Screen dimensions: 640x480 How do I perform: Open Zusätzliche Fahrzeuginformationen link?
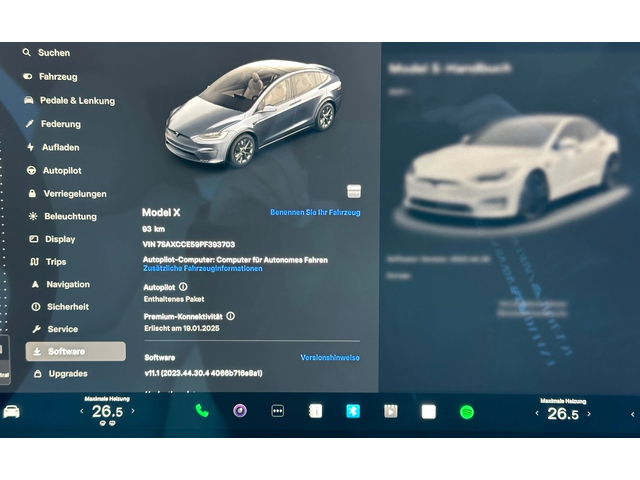203,269
